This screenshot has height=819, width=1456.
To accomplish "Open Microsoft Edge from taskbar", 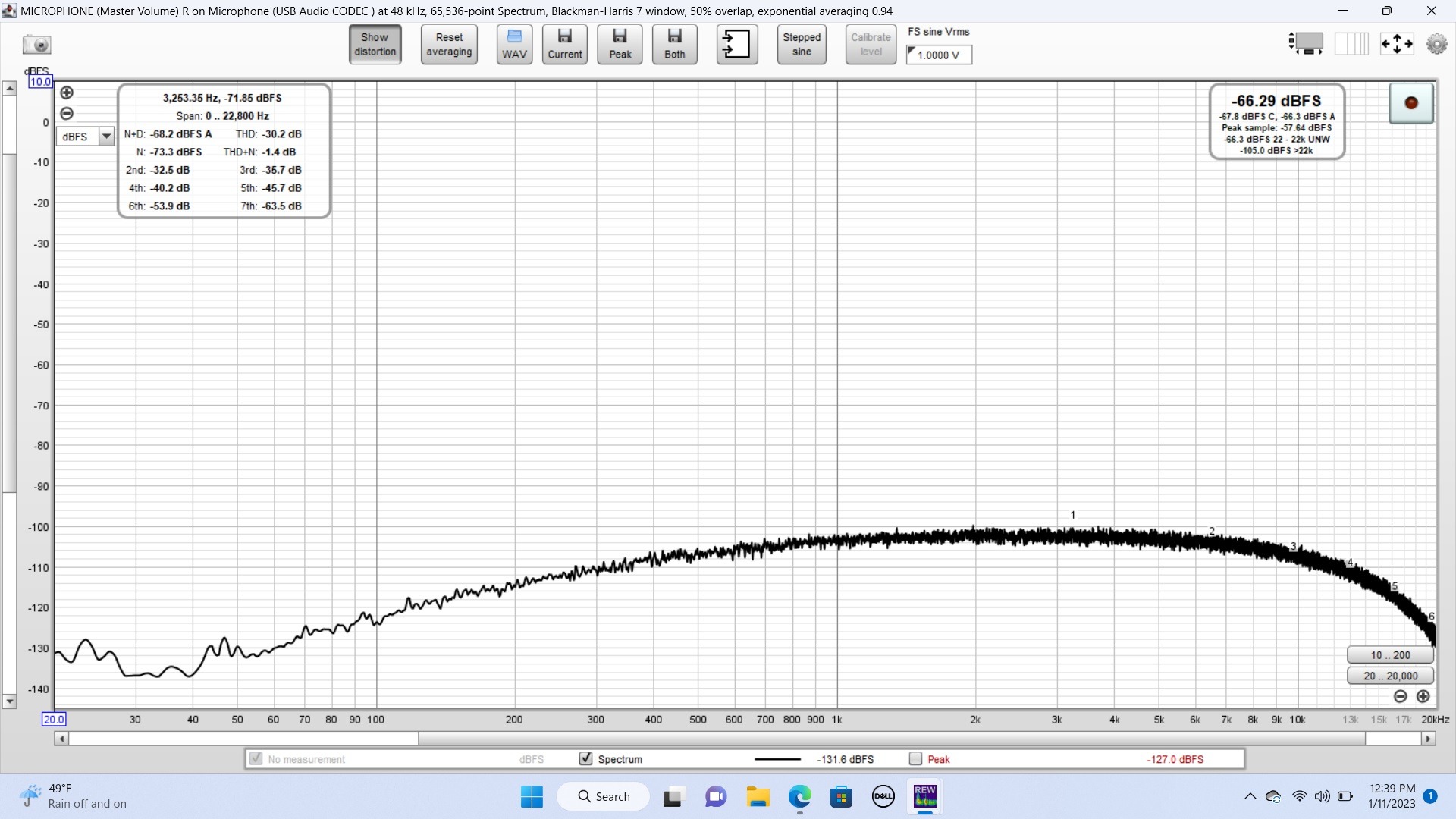I will coord(799,796).
